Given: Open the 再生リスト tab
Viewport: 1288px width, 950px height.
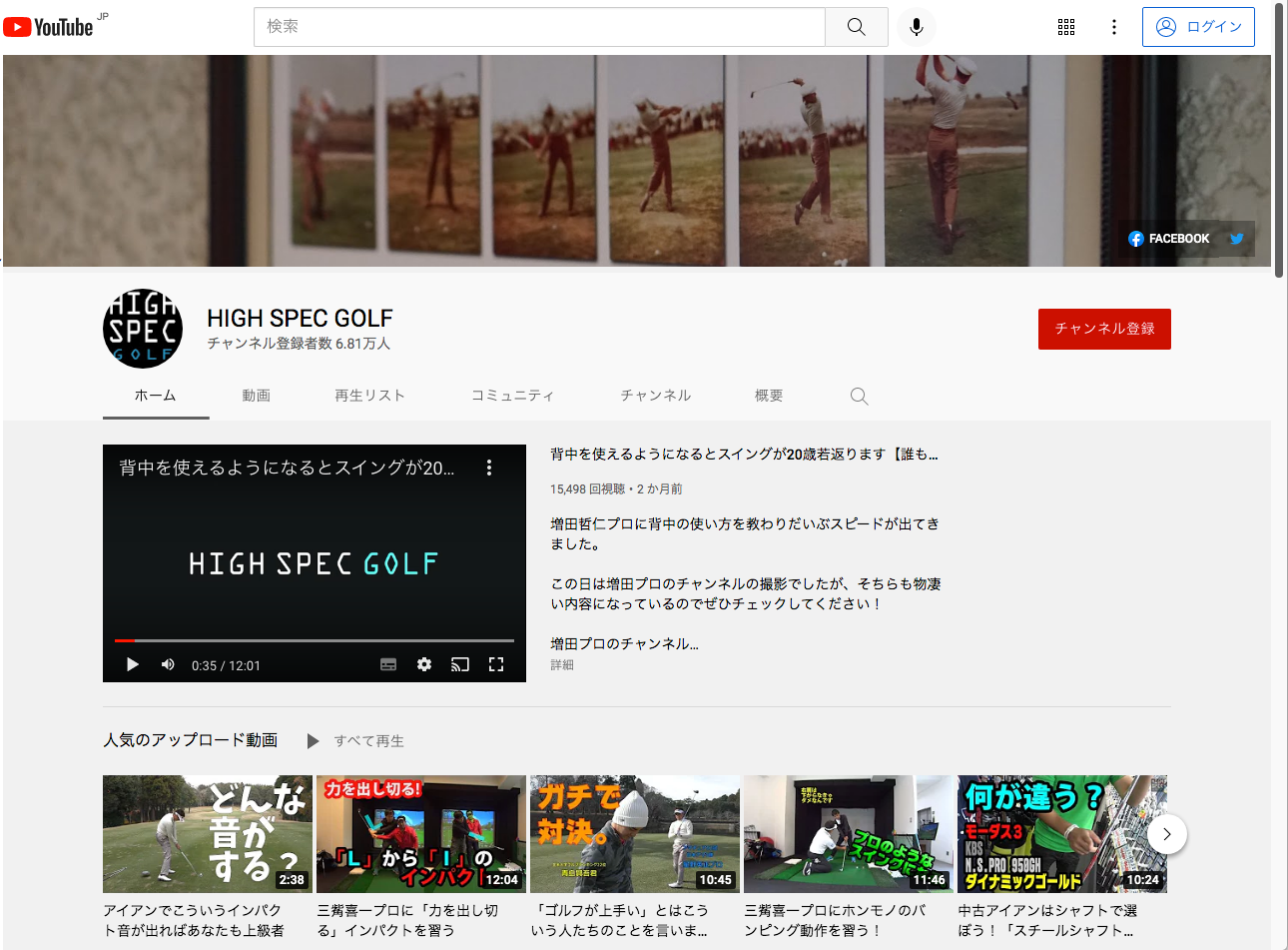Looking at the screenshot, I should [369, 396].
